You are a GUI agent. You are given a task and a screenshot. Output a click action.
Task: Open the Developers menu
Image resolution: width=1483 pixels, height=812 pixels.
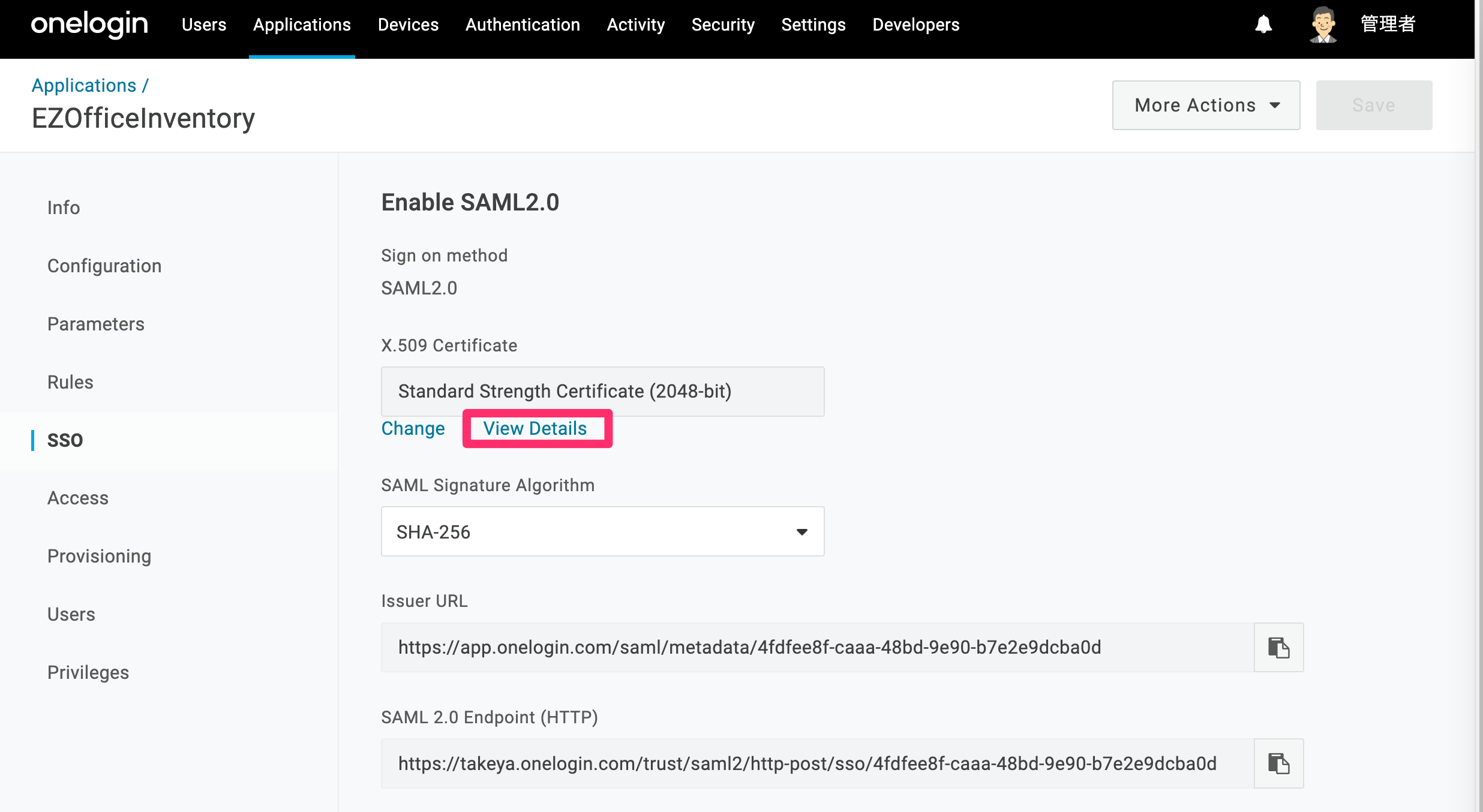coord(915,25)
